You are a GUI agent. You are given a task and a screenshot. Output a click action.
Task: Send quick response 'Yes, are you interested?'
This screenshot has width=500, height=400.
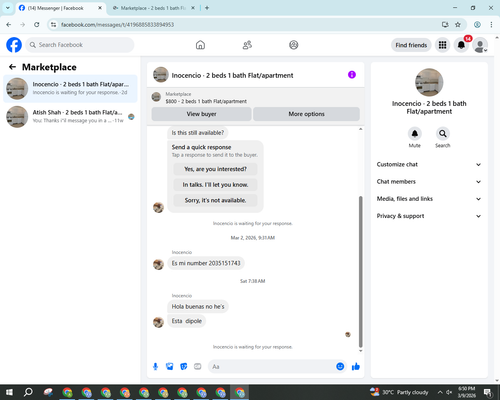pyautogui.click(x=215, y=169)
